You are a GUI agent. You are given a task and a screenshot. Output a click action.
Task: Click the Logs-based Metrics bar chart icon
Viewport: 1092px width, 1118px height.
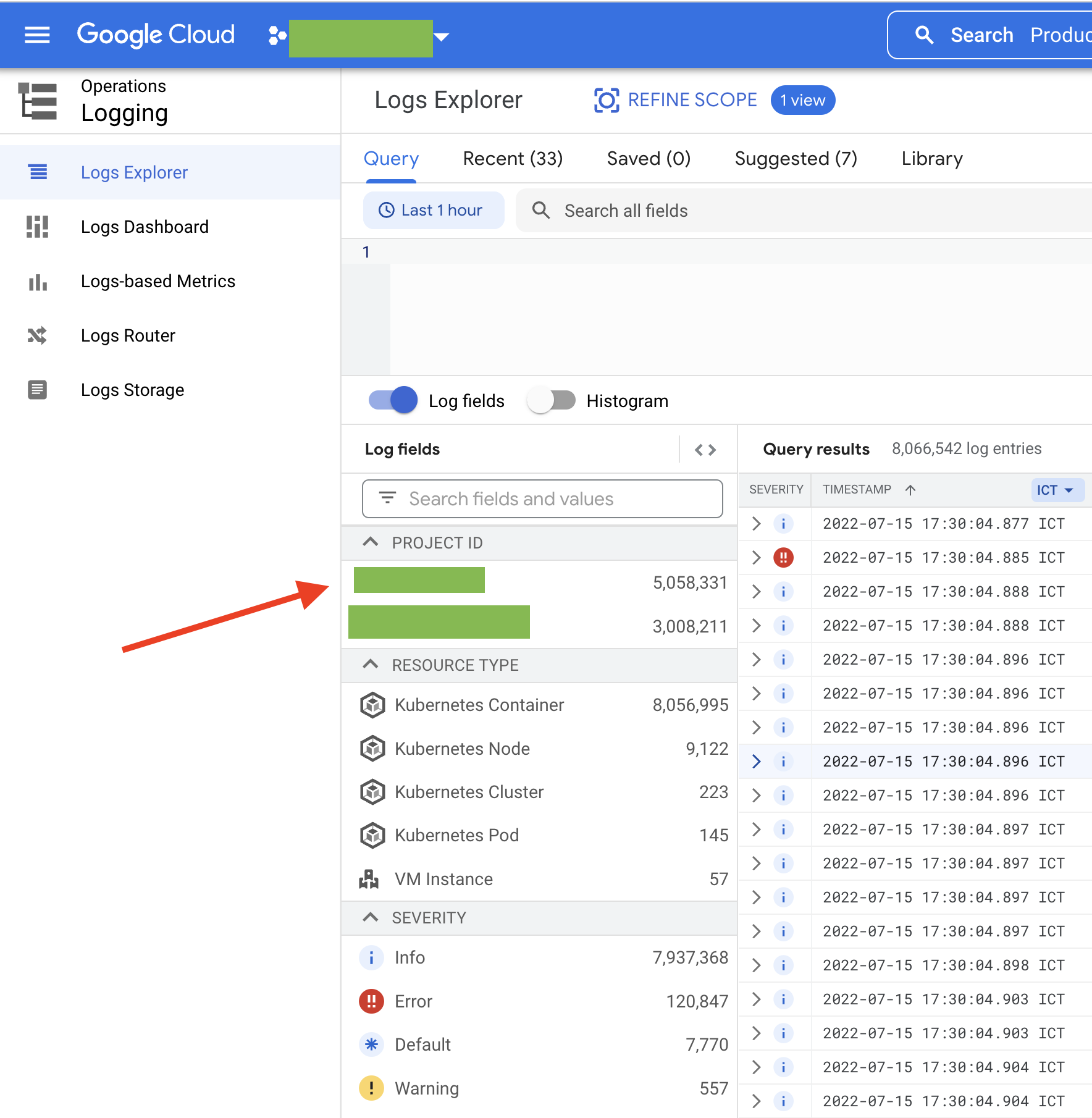tap(38, 282)
